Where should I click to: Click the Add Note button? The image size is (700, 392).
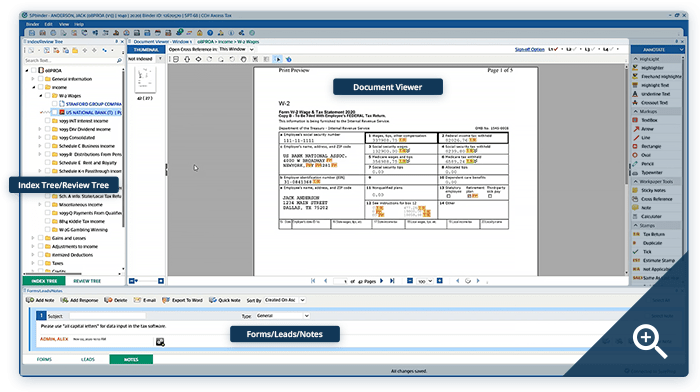(x=40, y=300)
